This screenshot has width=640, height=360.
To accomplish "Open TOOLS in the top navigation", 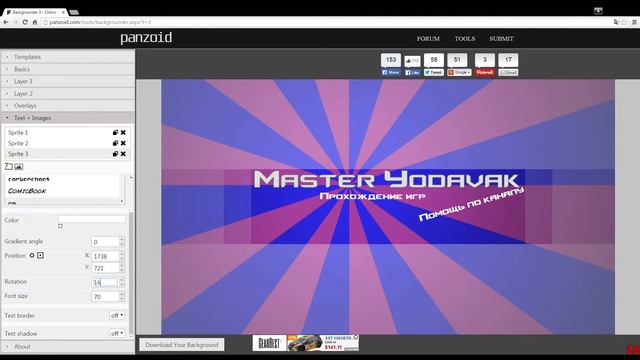I will (465, 38).
